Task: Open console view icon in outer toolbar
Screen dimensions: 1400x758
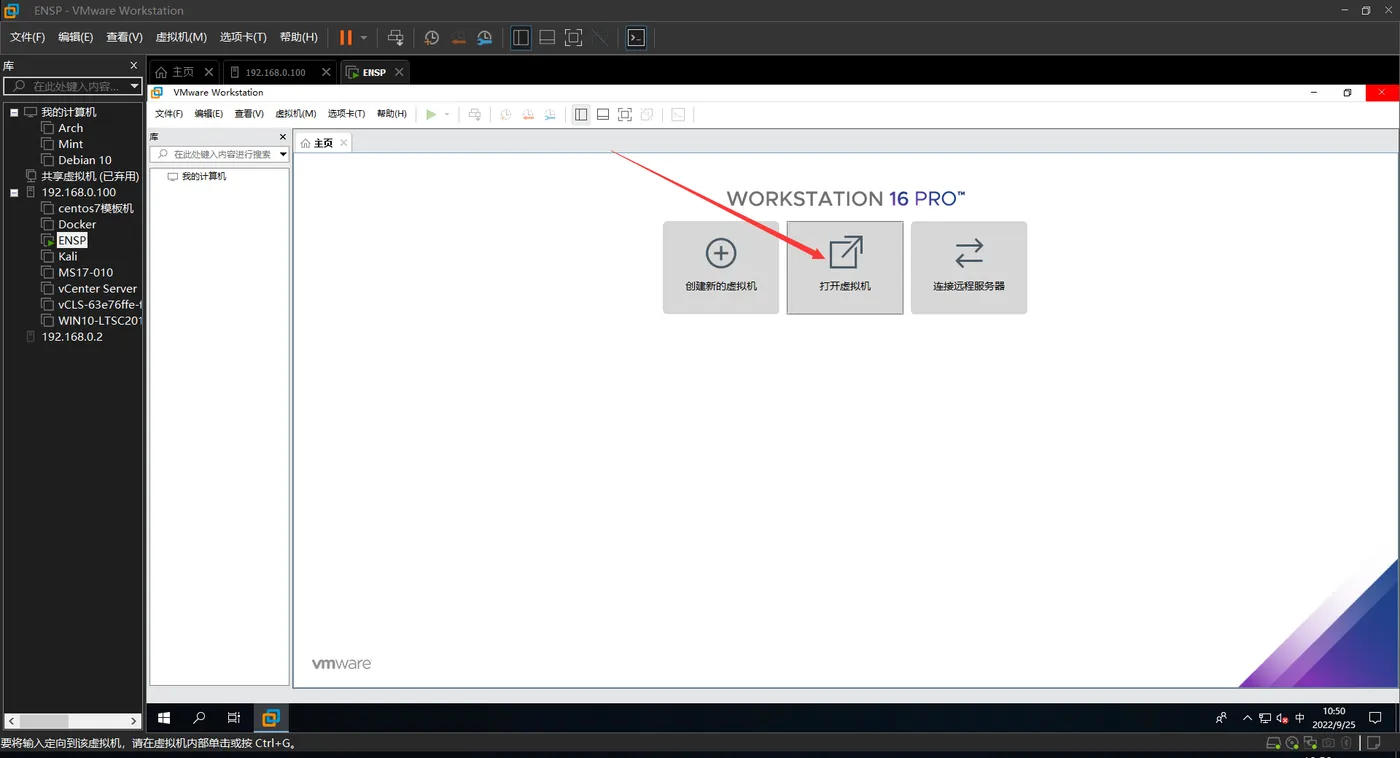Action: click(636, 38)
